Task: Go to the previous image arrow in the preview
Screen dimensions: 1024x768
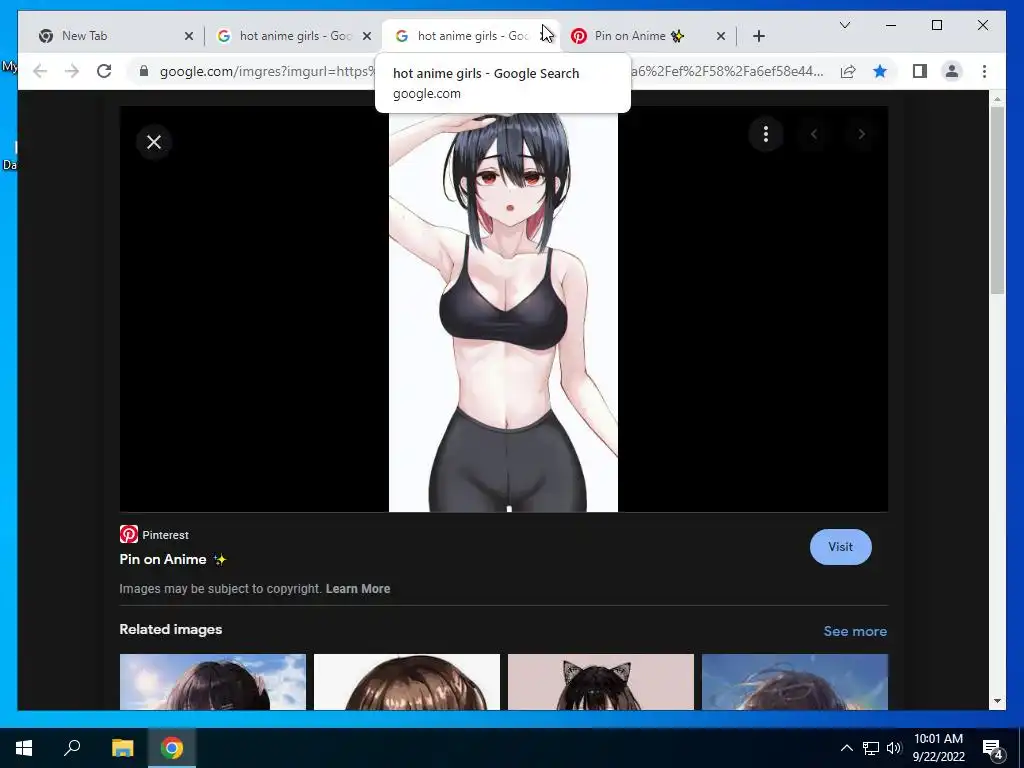Action: pyautogui.click(x=814, y=135)
